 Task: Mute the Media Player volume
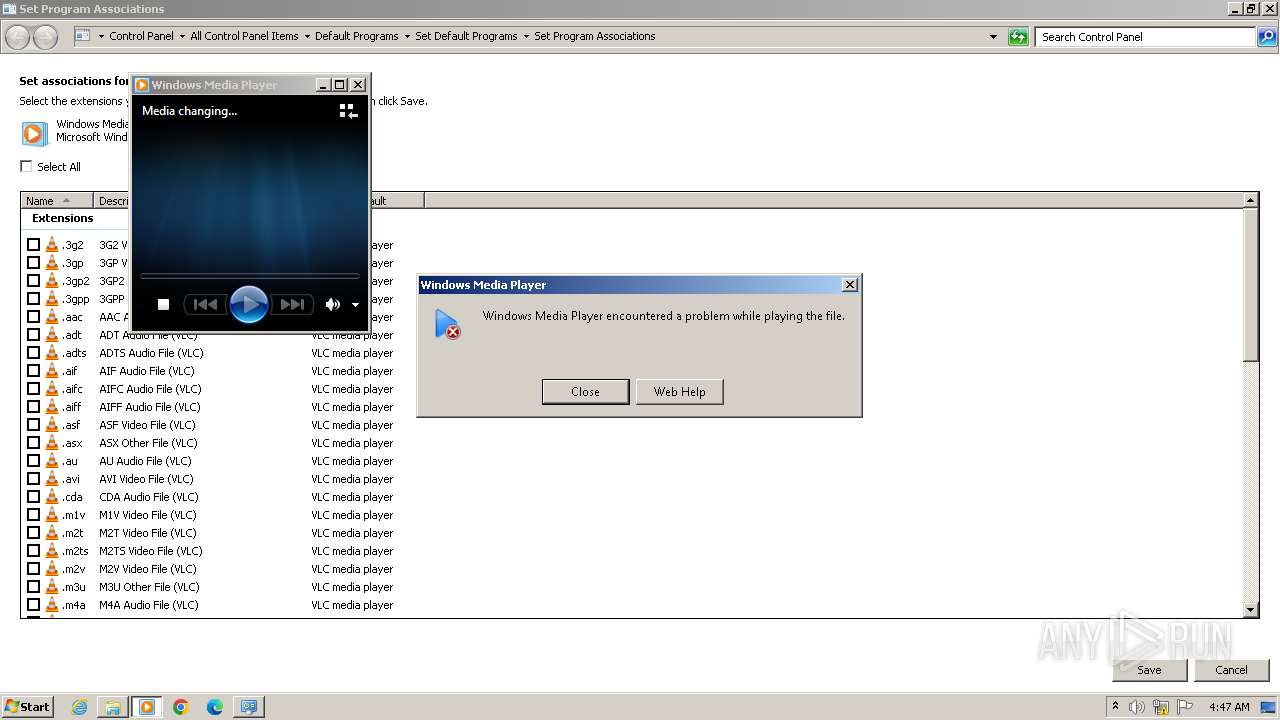click(332, 304)
